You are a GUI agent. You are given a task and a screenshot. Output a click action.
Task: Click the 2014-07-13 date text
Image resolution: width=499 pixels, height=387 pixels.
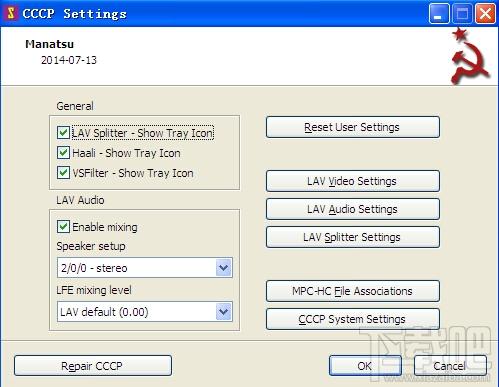point(69,60)
